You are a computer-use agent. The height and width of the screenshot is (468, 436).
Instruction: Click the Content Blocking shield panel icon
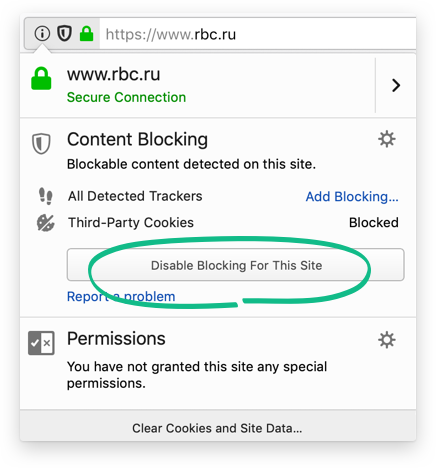coord(41,143)
